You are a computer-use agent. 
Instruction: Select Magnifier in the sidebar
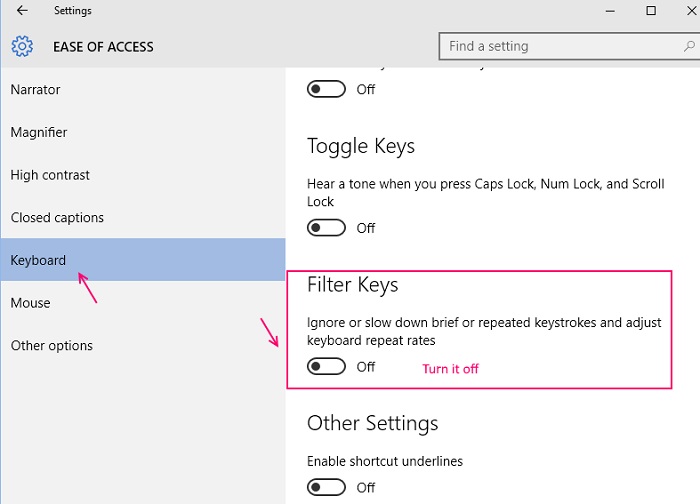(39, 132)
